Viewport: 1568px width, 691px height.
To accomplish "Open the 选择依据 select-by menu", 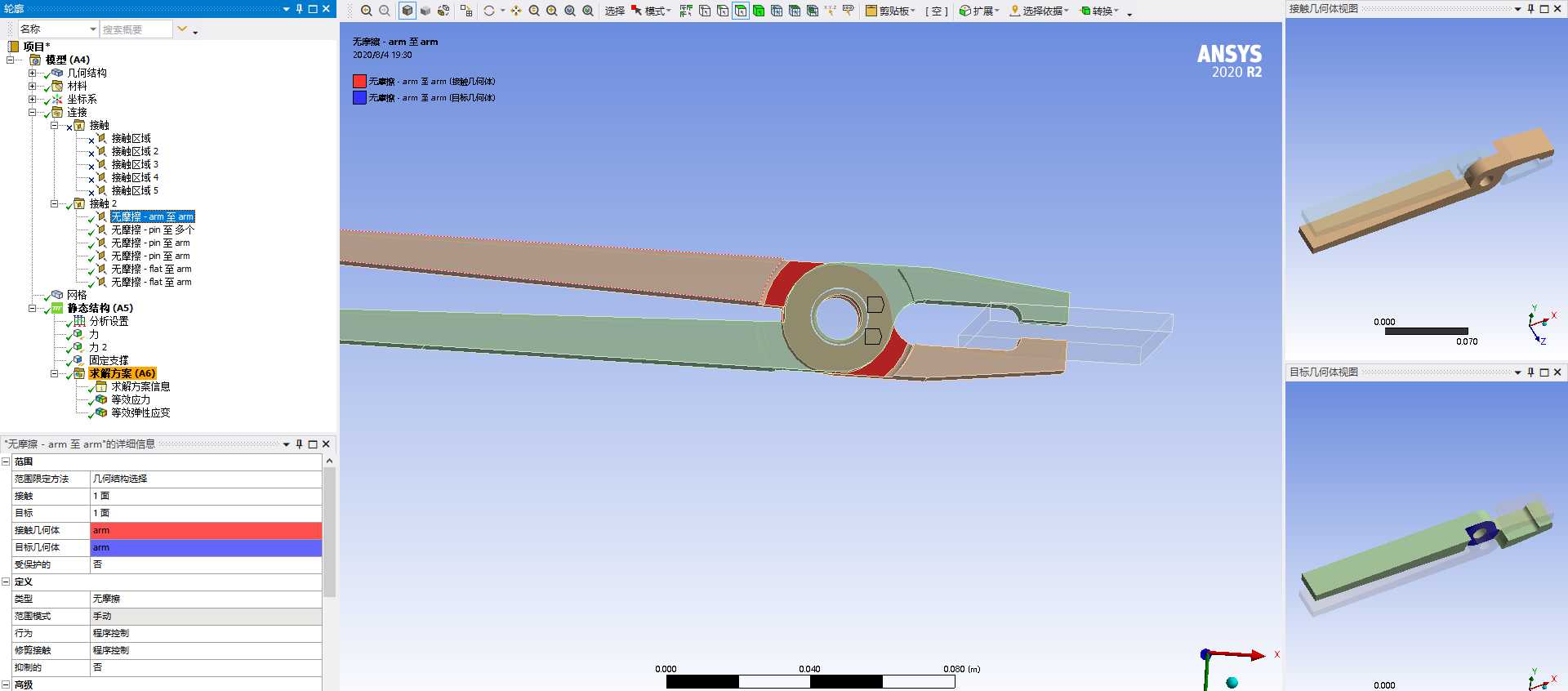I will point(1039,11).
